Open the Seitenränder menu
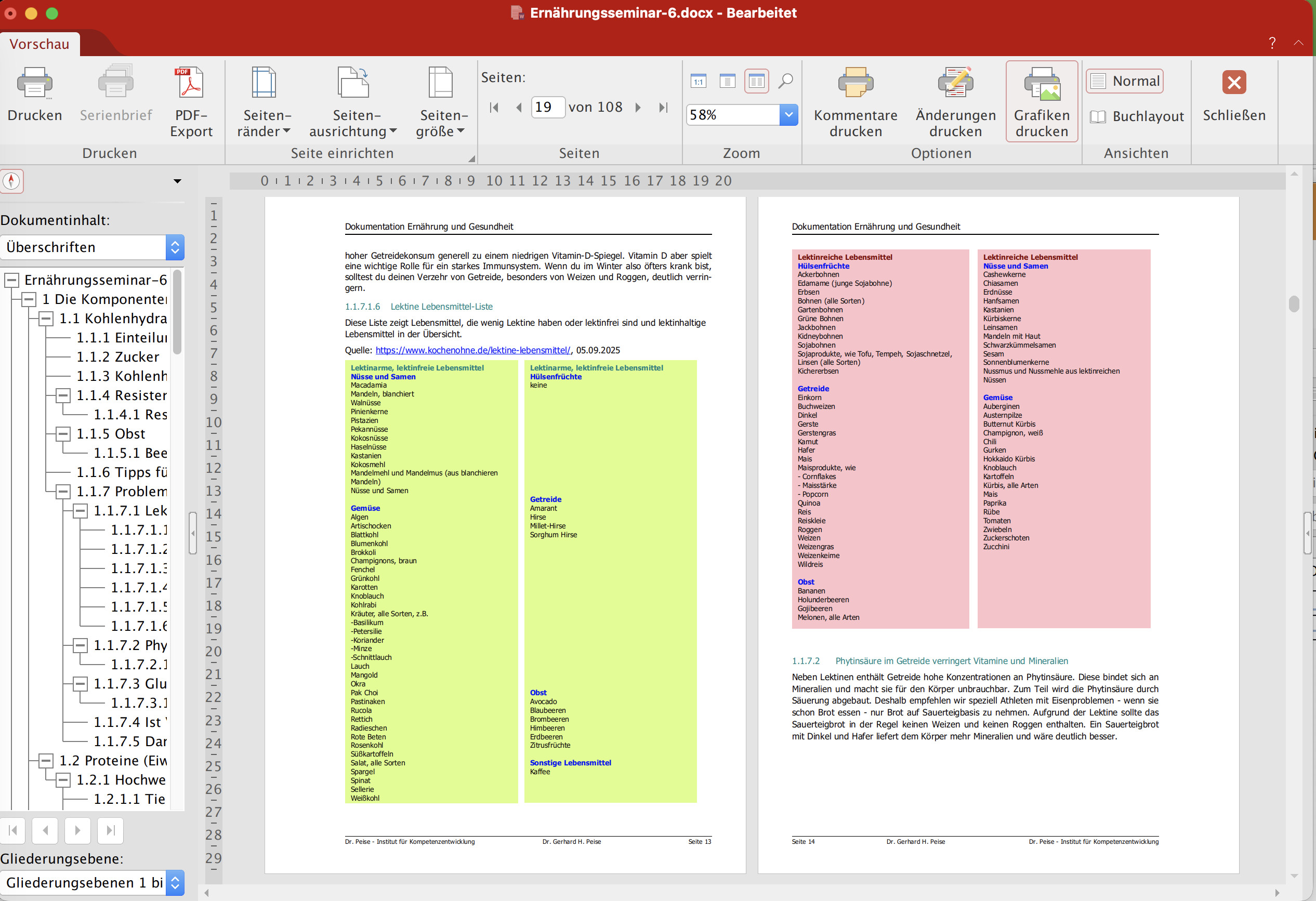Viewport: 1316px width, 901px height. point(264,101)
